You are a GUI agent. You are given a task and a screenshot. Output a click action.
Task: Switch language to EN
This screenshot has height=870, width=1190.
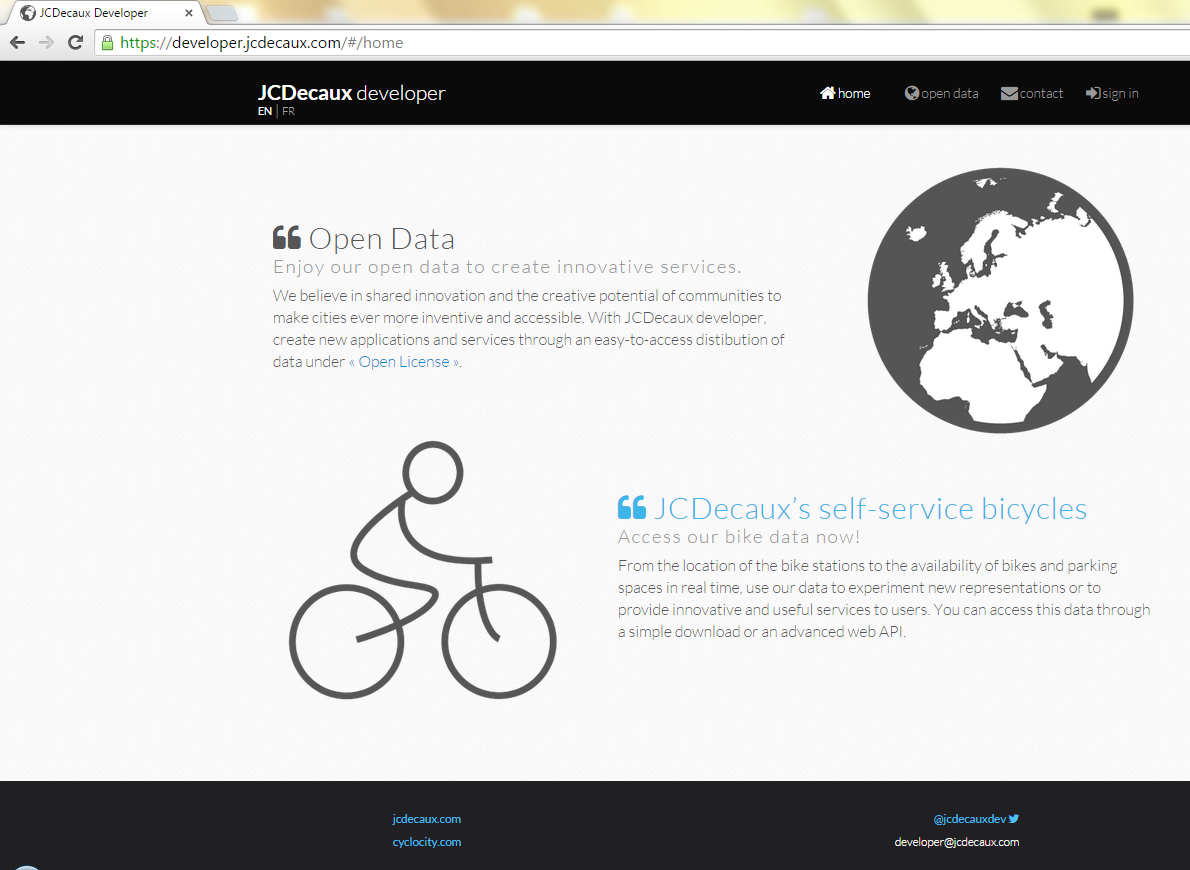[x=265, y=111]
